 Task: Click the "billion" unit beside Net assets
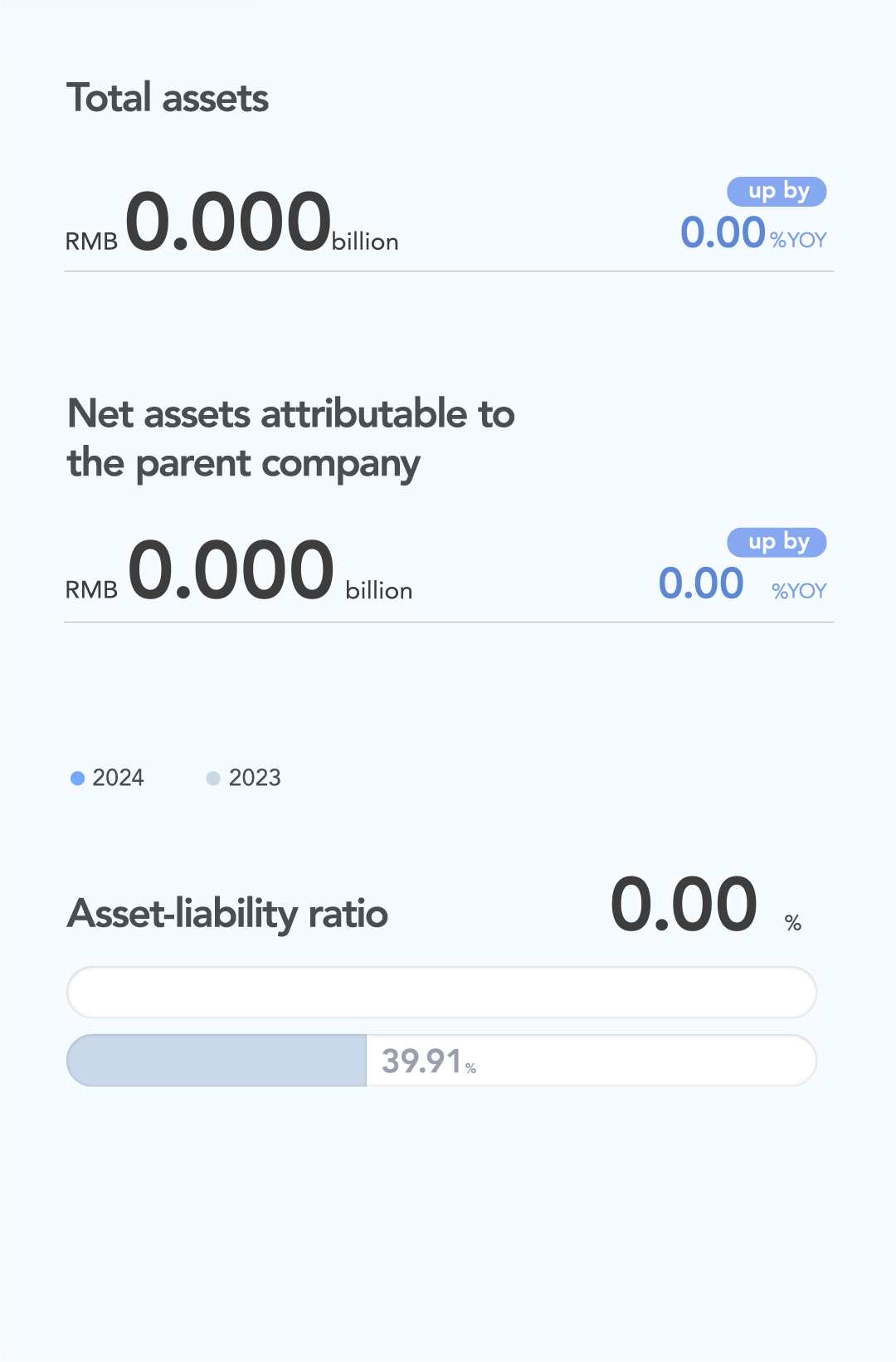tap(379, 591)
